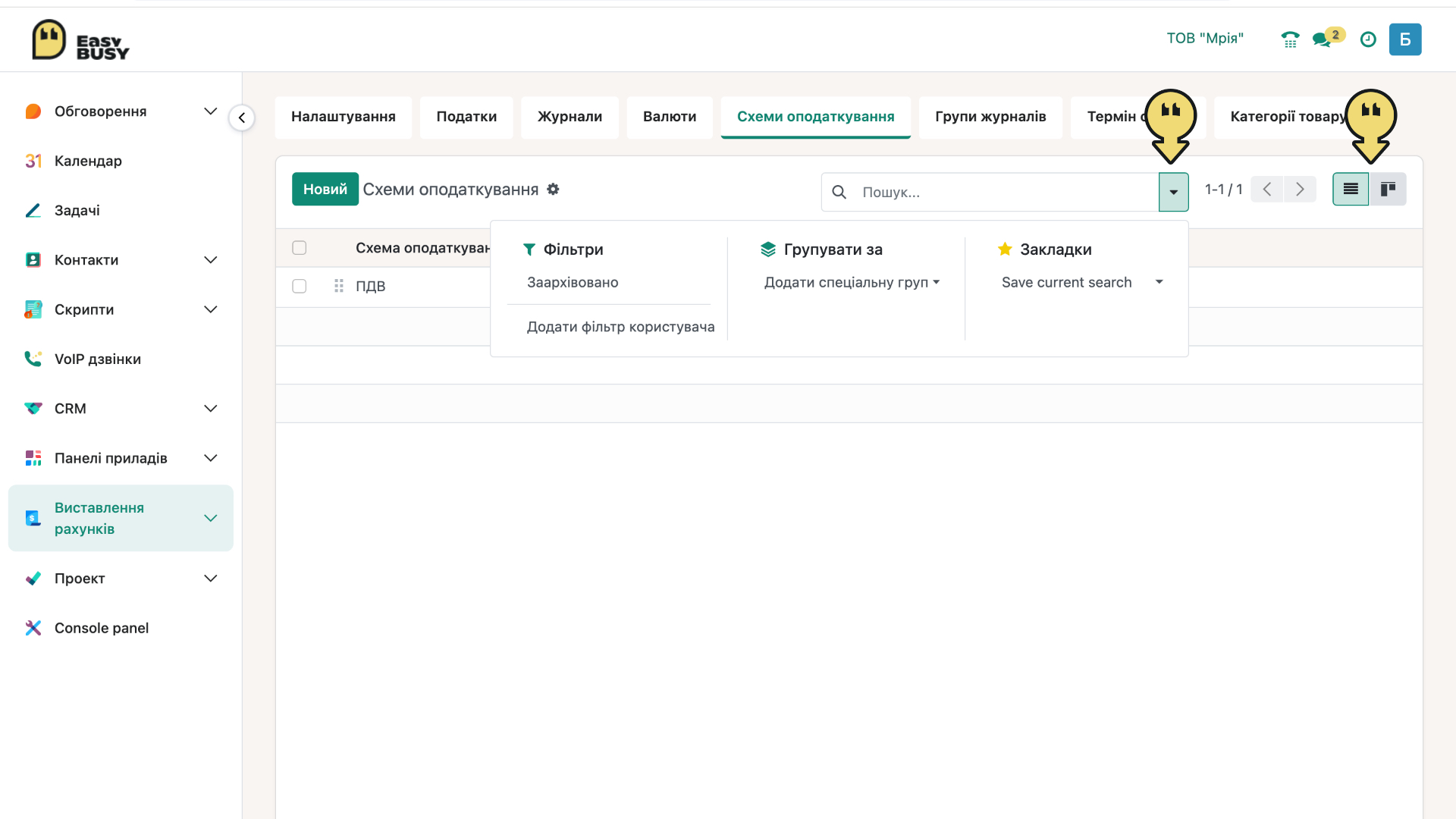The height and width of the screenshot is (819, 1456).
Task: Open the activities clock icon
Action: 1368,39
